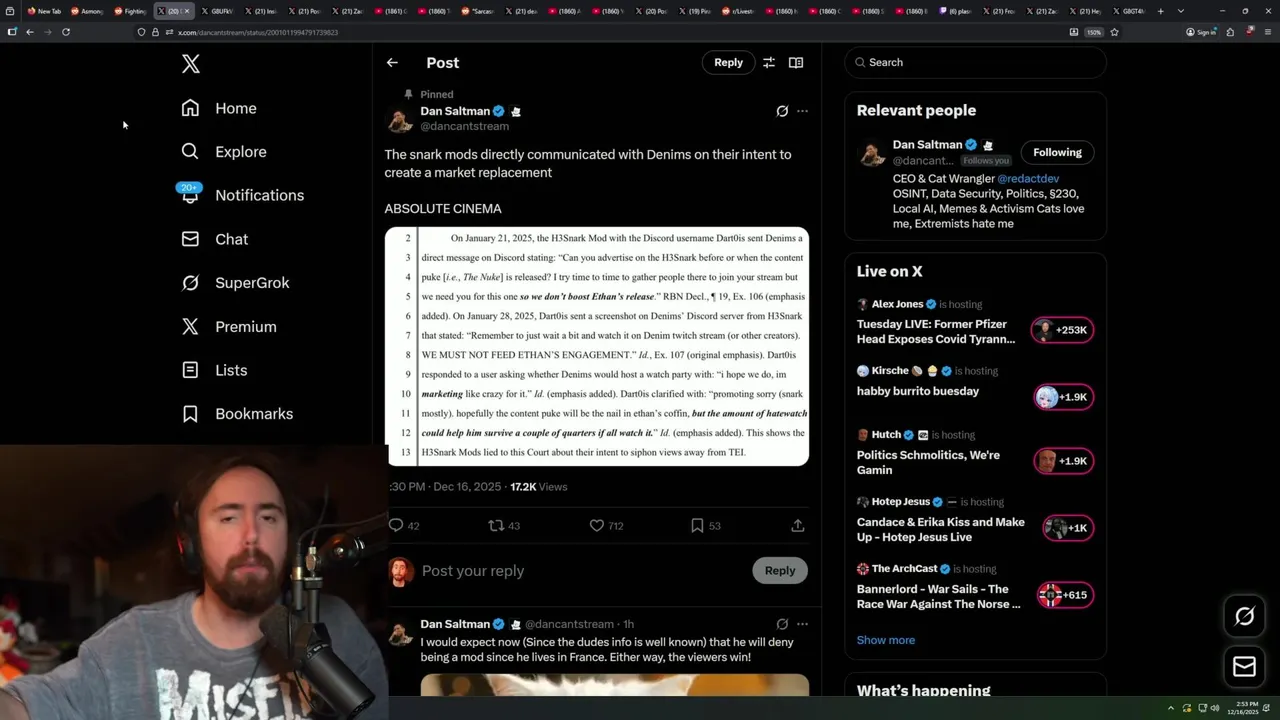The width and height of the screenshot is (1280, 720).
Task: Toggle reader view icon in Post header
Action: pyautogui.click(x=796, y=62)
